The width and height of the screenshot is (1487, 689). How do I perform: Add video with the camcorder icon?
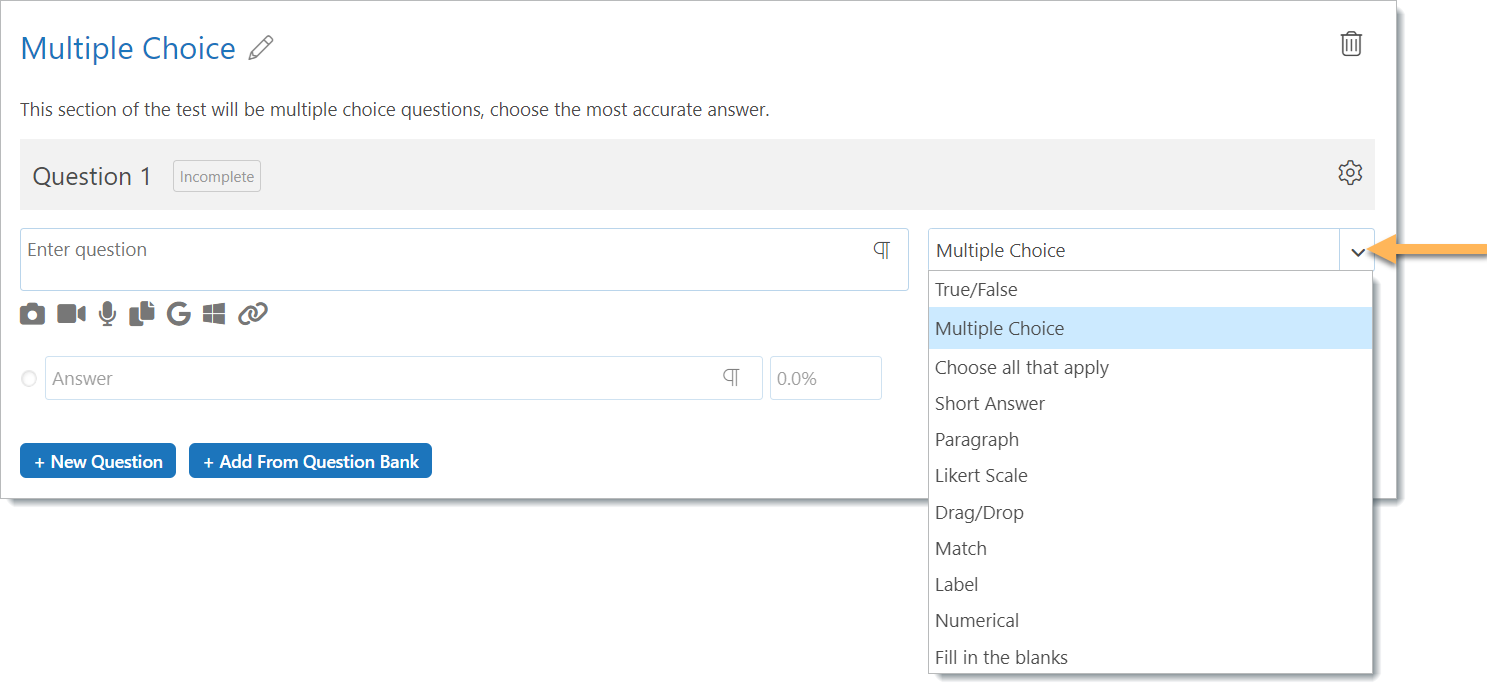click(71, 314)
